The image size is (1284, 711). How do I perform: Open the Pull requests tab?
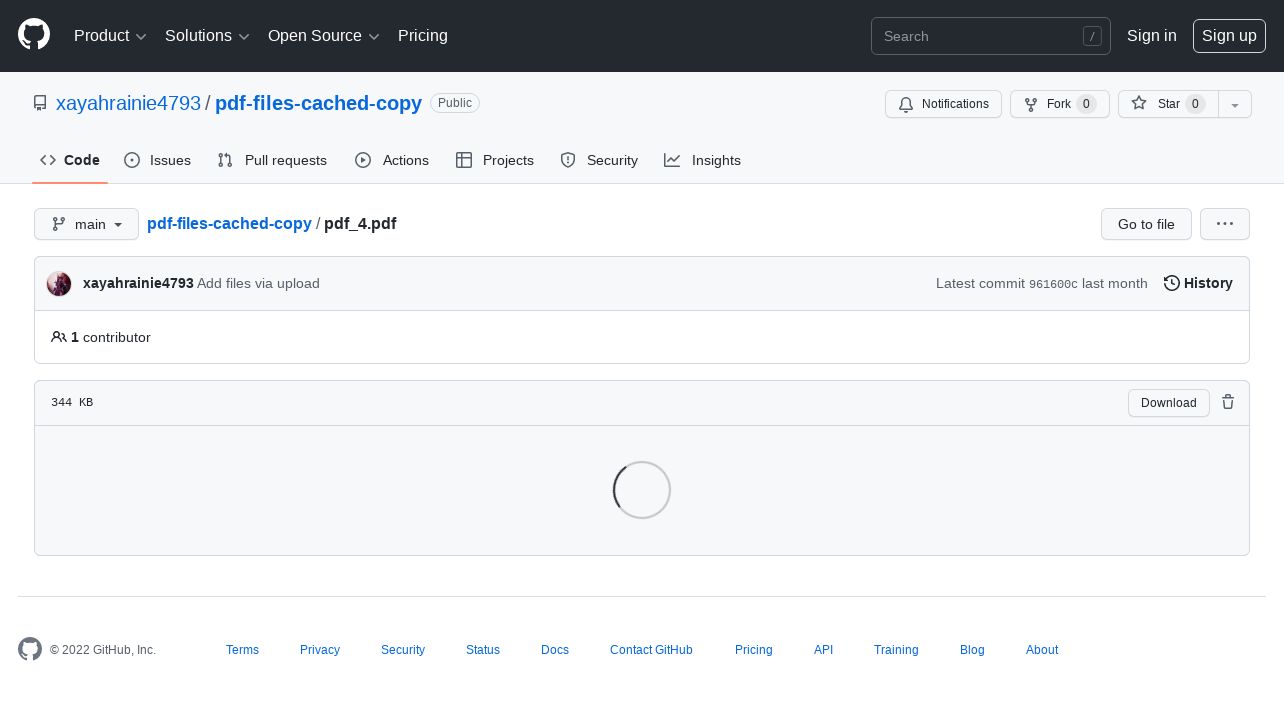[272, 160]
